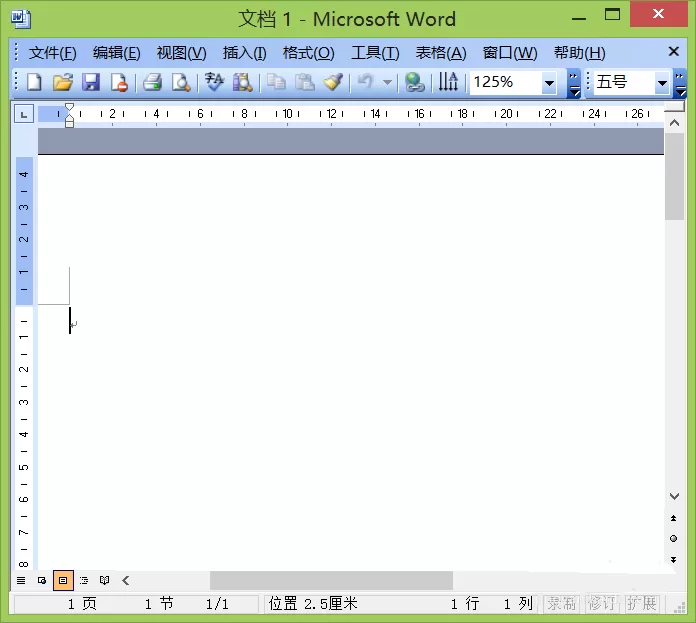The height and width of the screenshot is (623, 696).
Task: Maximize the Word window
Action: [613, 15]
